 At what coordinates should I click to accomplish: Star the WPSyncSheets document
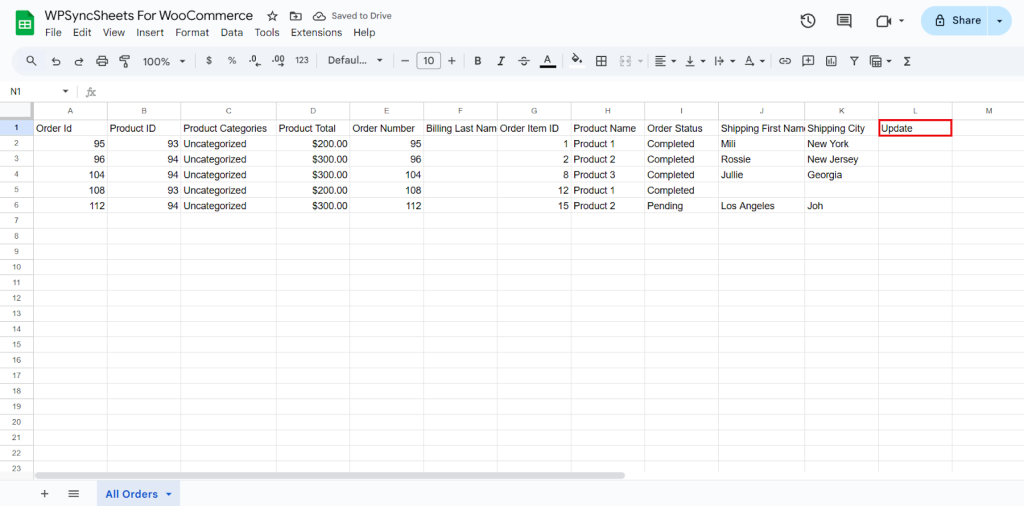click(272, 16)
